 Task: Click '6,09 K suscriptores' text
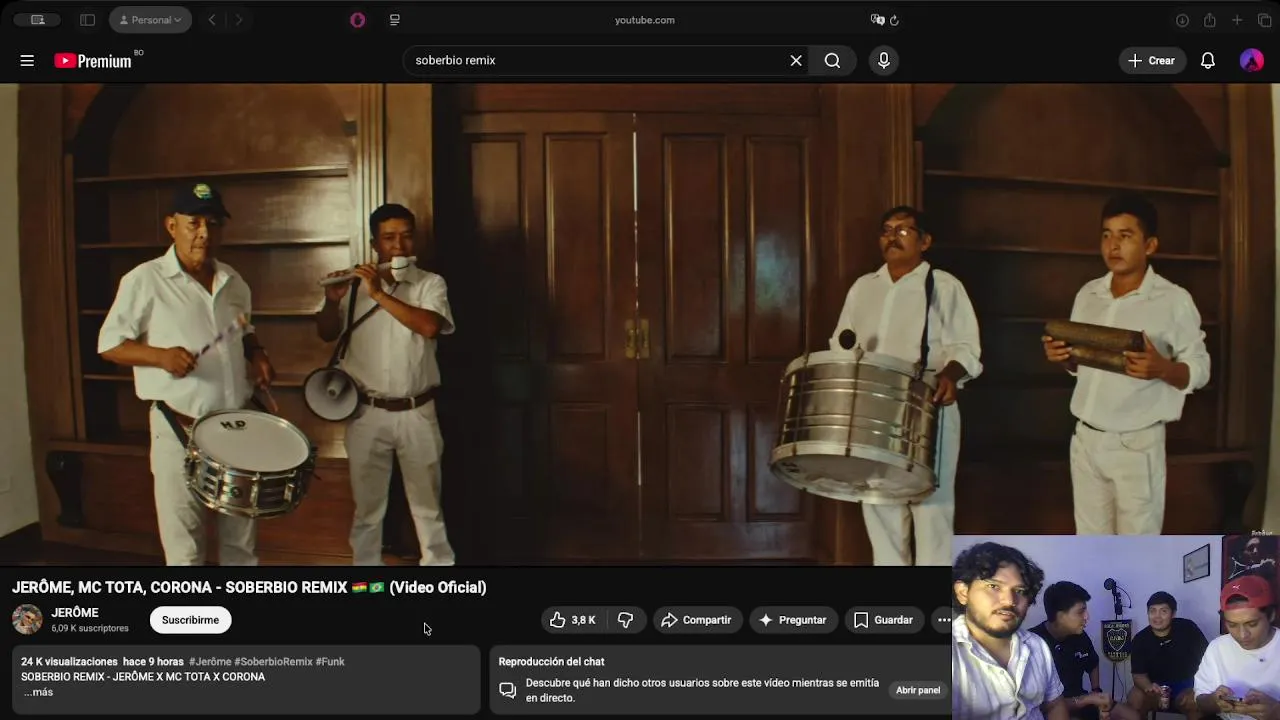click(90, 628)
